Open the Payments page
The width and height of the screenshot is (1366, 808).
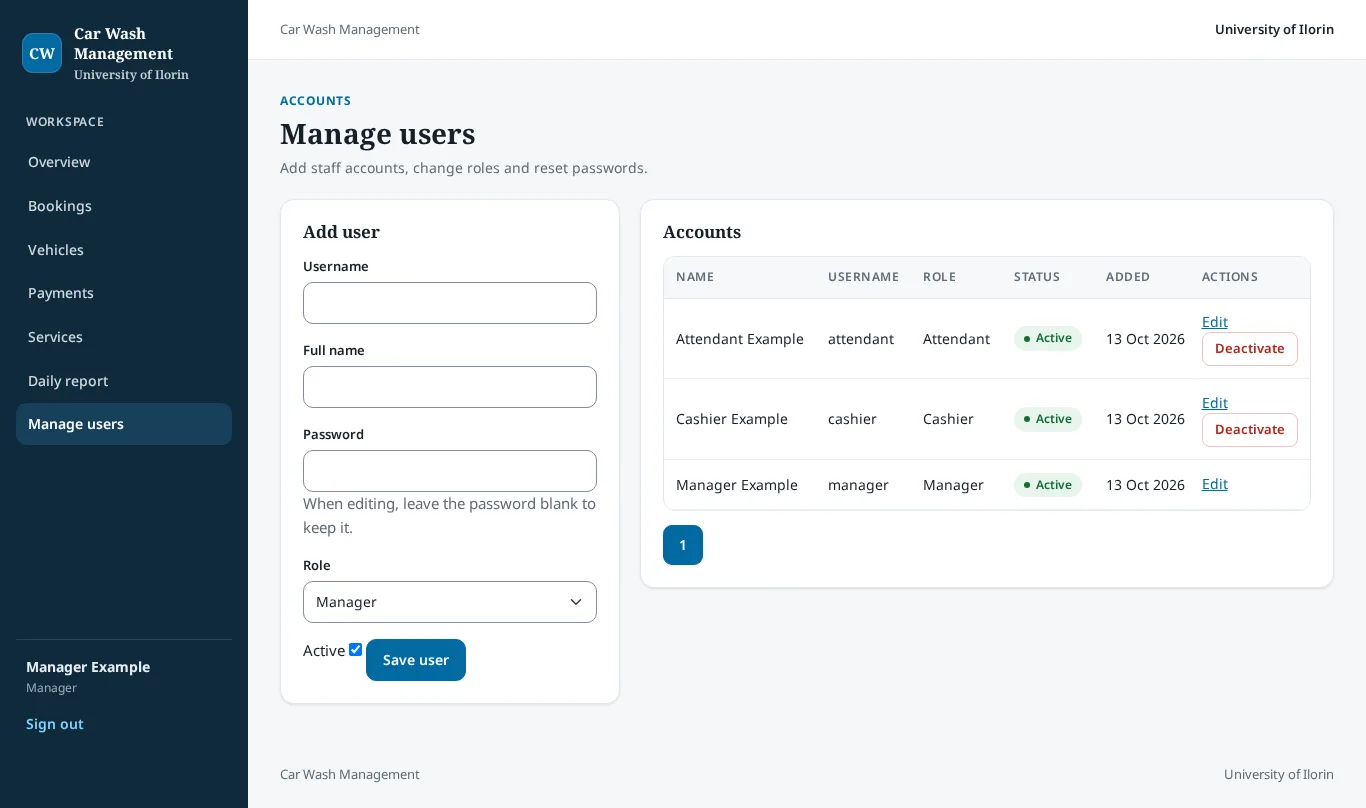point(124,293)
